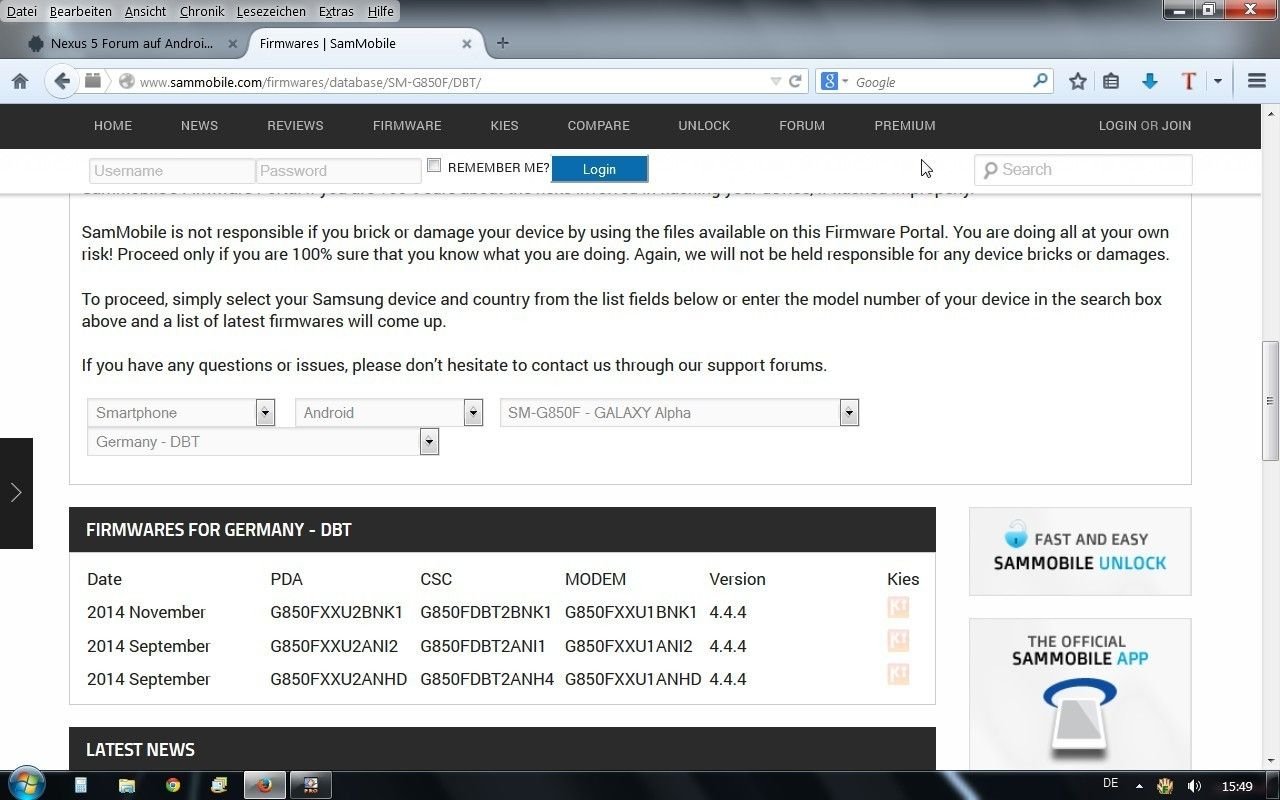Select PDA G850FXXU2BNK1 firmware
1280x800 pixels.
tap(336, 612)
